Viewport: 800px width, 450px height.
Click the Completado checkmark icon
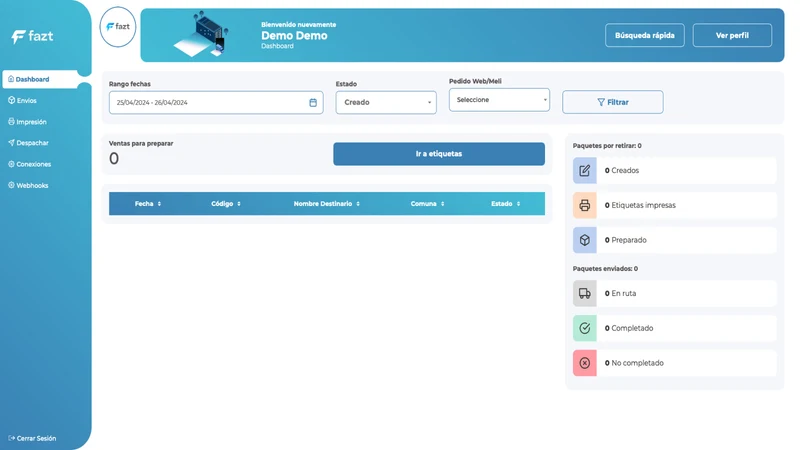tap(585, 328)
